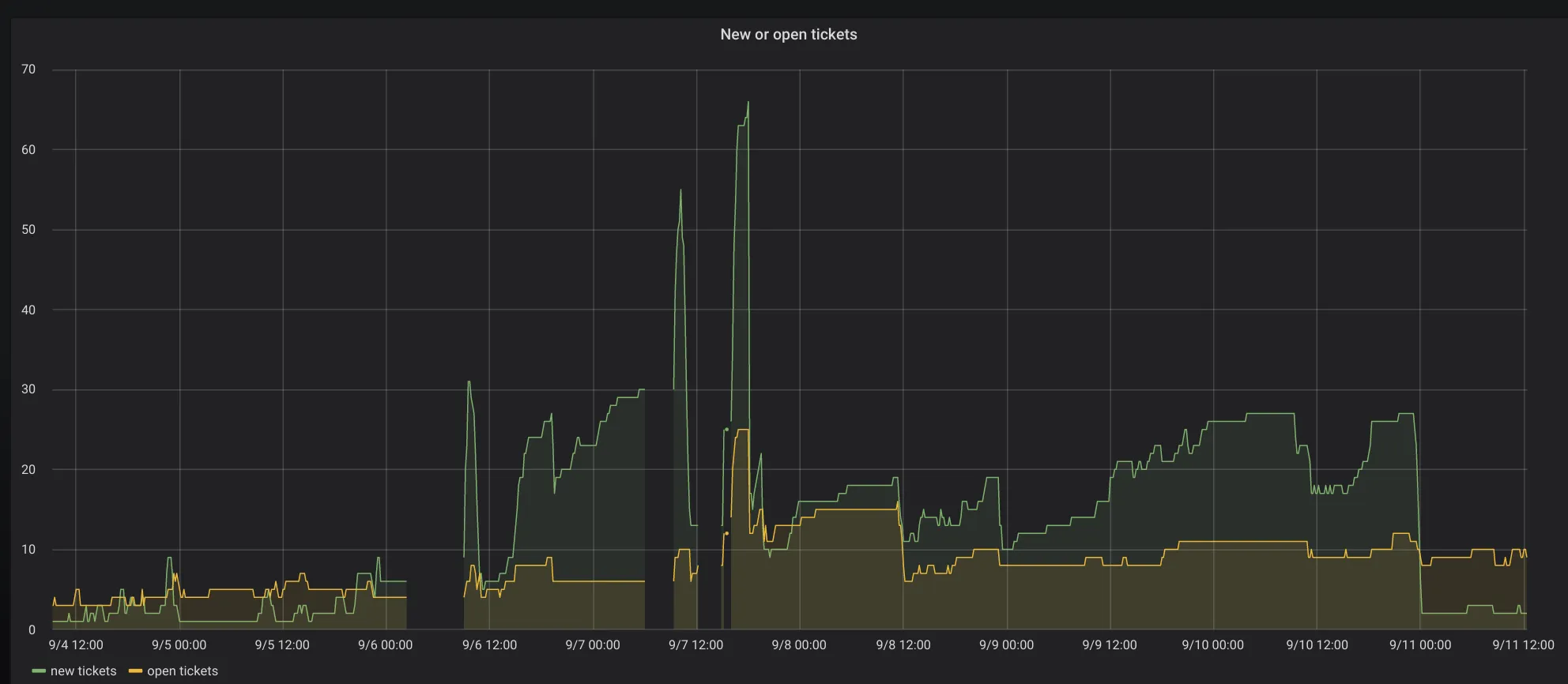Click the x-axis label '9/5 12:00'
Image resolution: width=1568 pixels, height=684 pixels.
[282, 645]
